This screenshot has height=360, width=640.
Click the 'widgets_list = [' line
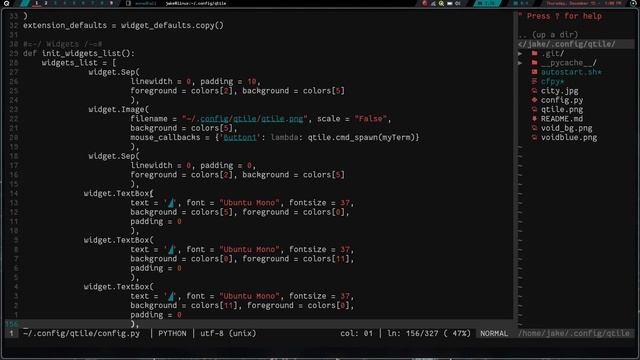tap(79, 63)
